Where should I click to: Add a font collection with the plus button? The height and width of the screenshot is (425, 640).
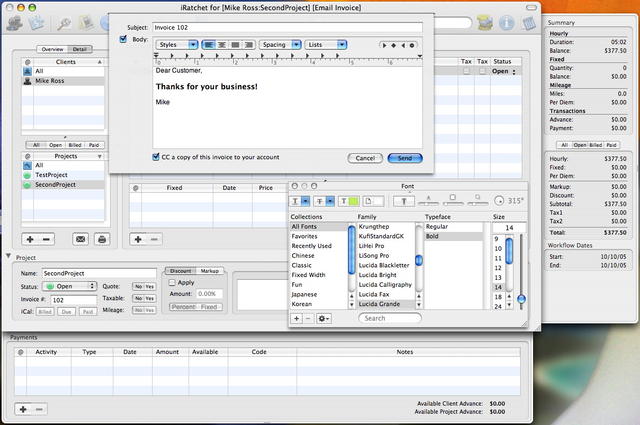point(297,318)
